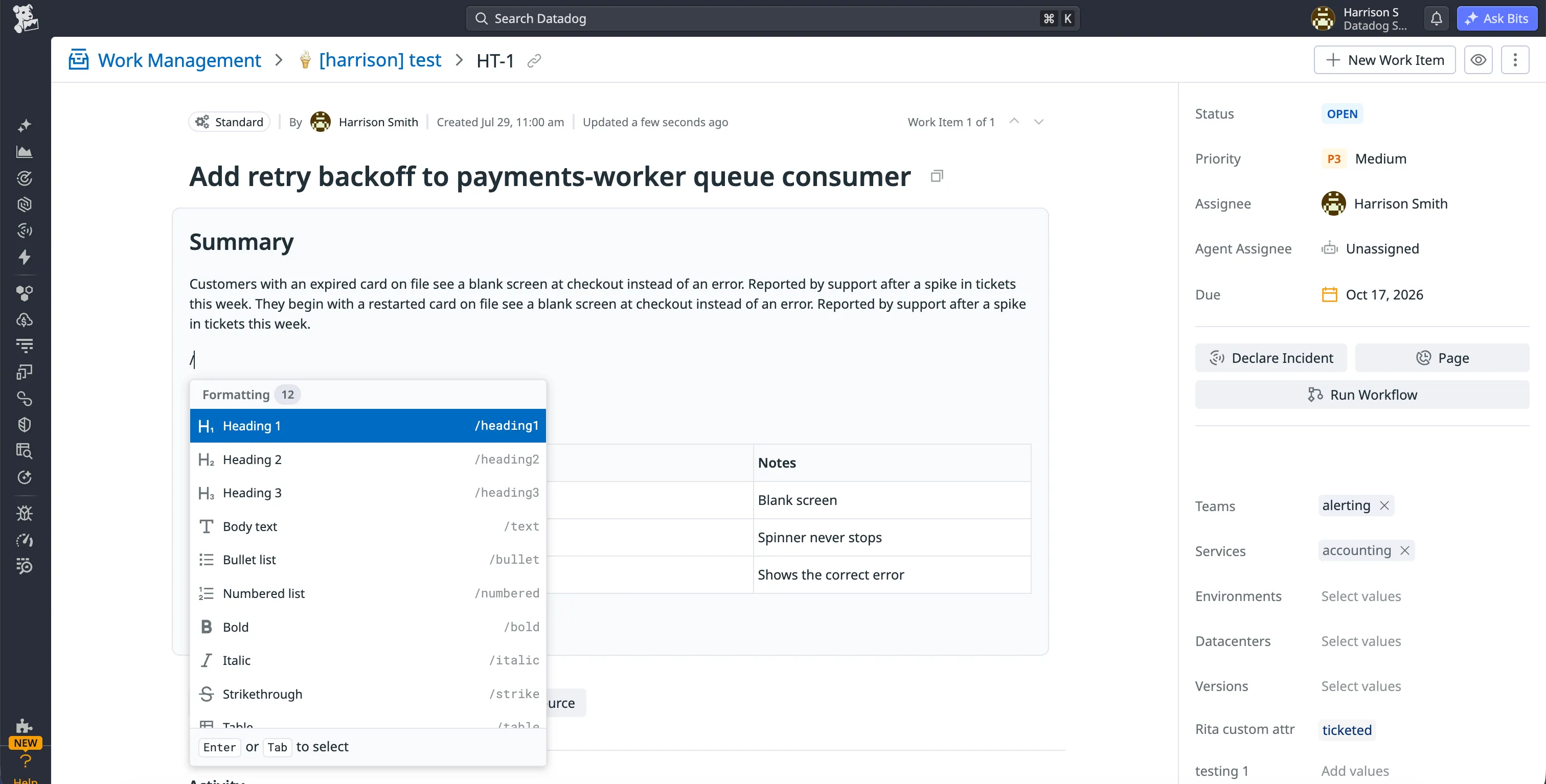The height and width of the screenshot is (784, 1546).
Task: Click the Harrison S account avatar
Action: click(x=1323, y=18)
